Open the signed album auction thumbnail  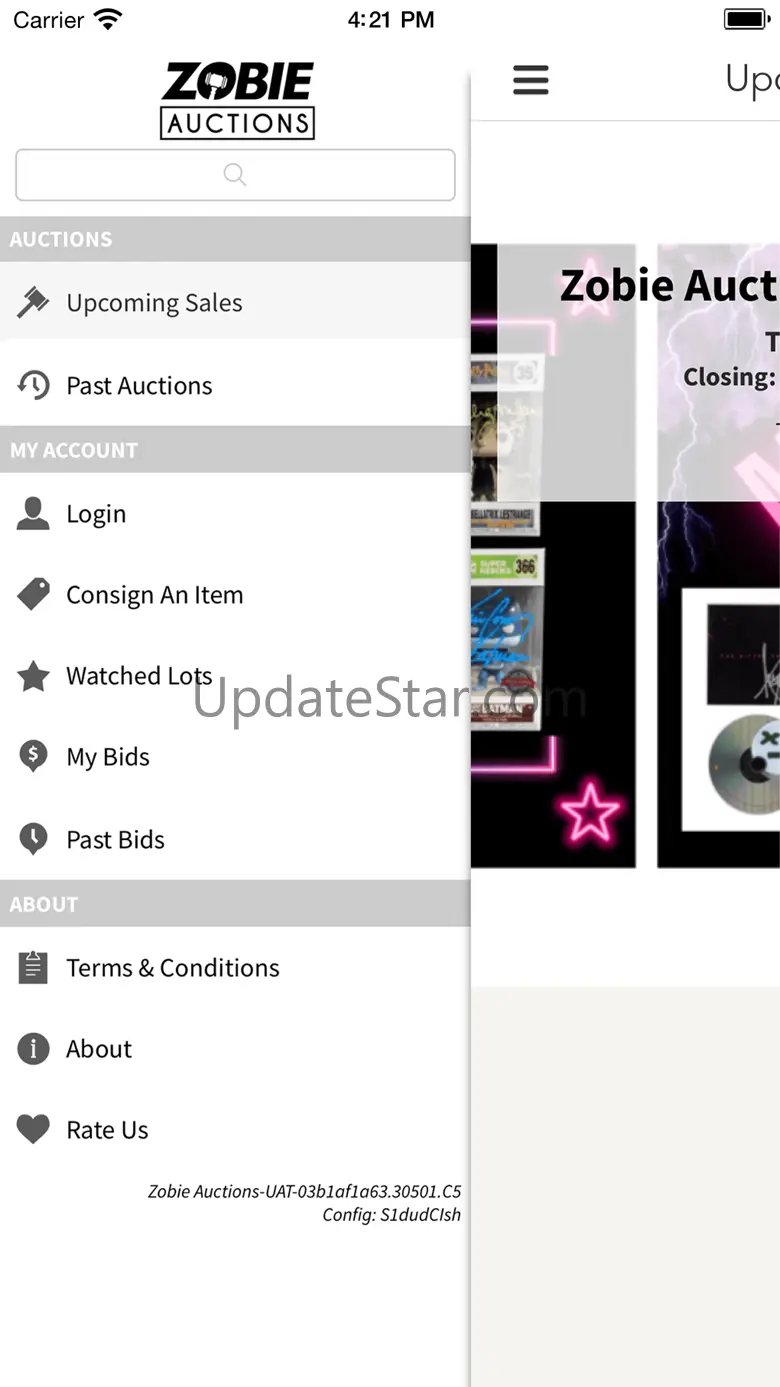point(718,555)
